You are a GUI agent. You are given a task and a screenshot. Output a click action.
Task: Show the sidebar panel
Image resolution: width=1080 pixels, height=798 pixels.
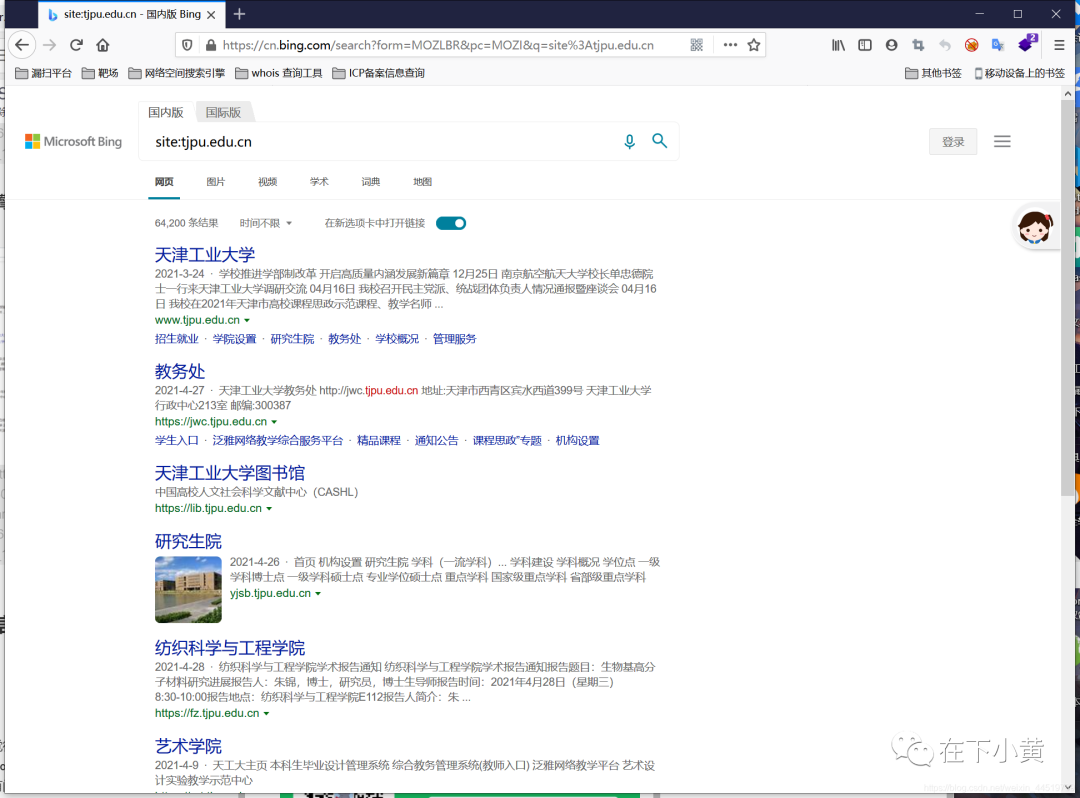pyautogui.click(x=865, y=45)
